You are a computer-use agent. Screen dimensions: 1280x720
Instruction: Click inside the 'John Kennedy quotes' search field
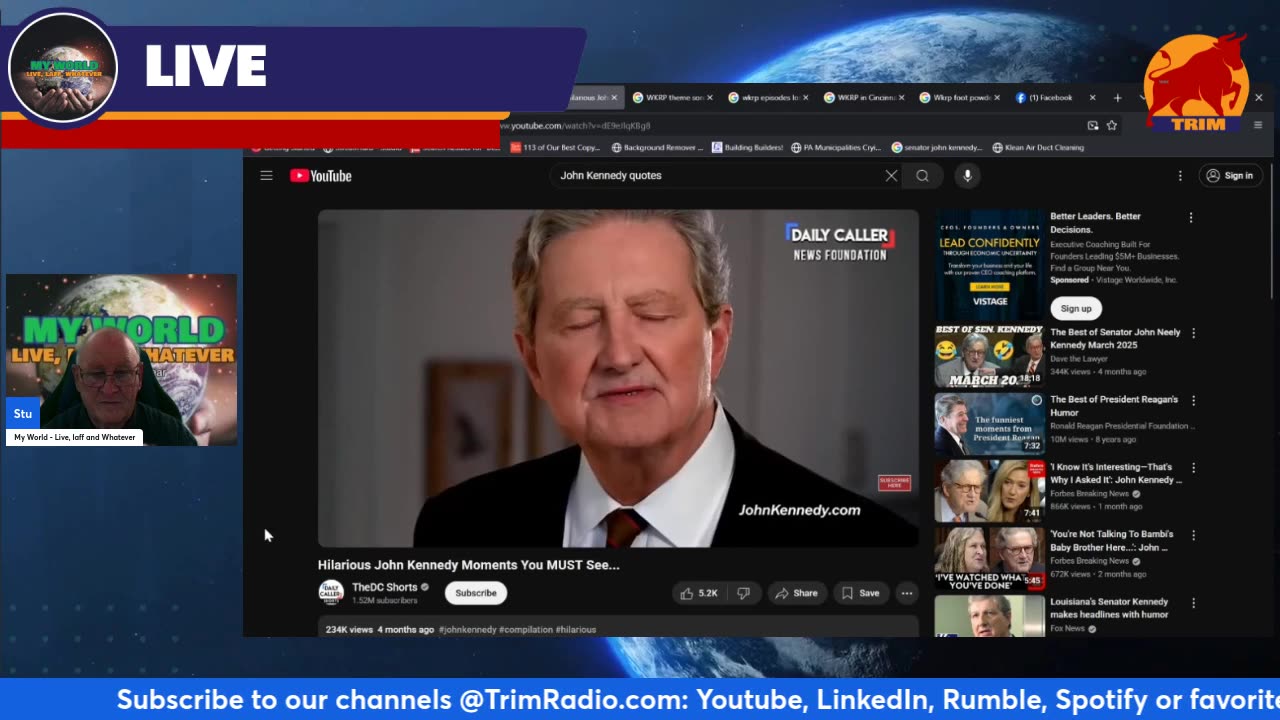pyautogui.click(x=715, y=176)
